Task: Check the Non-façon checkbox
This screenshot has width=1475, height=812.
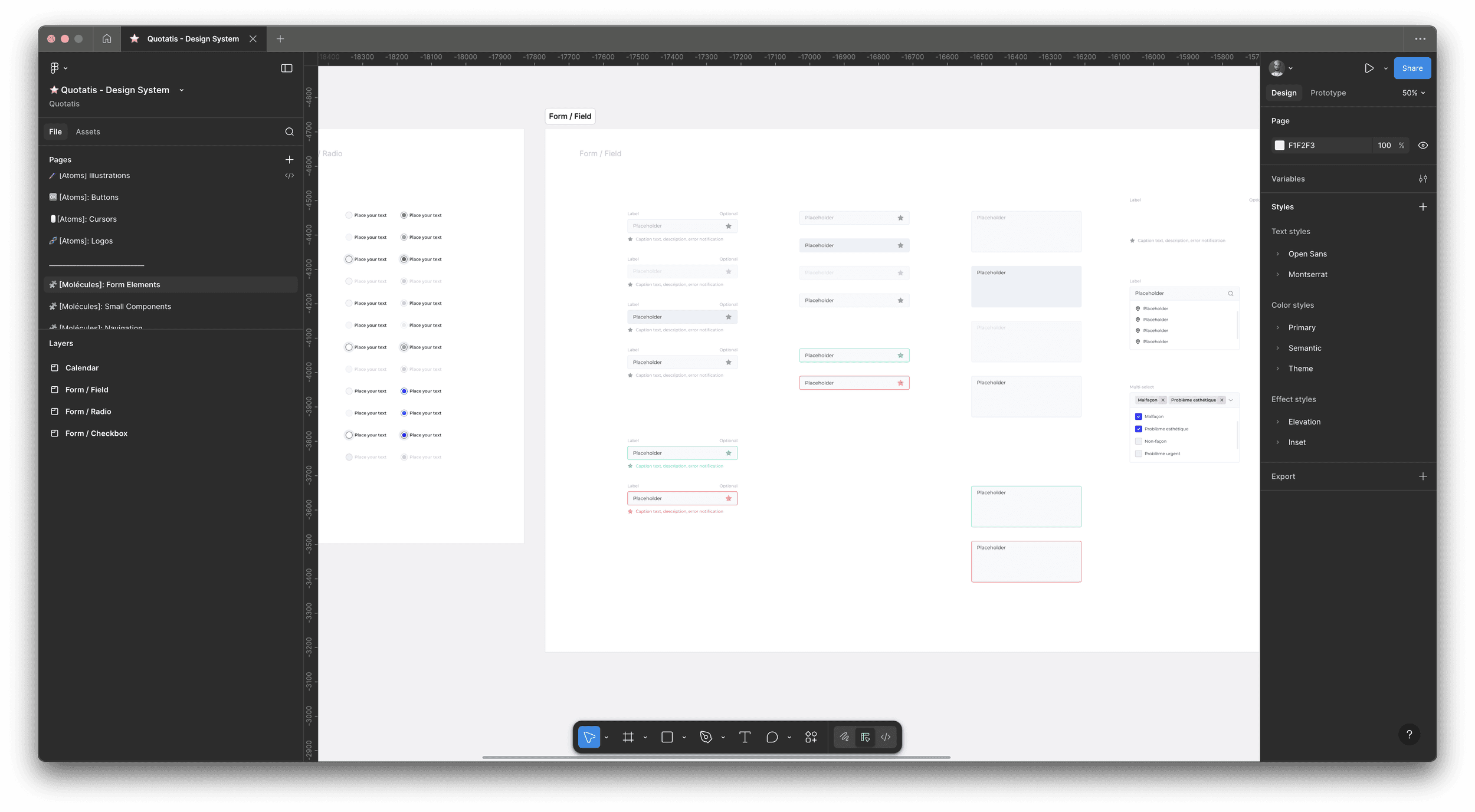Action: click(1139, 441)
